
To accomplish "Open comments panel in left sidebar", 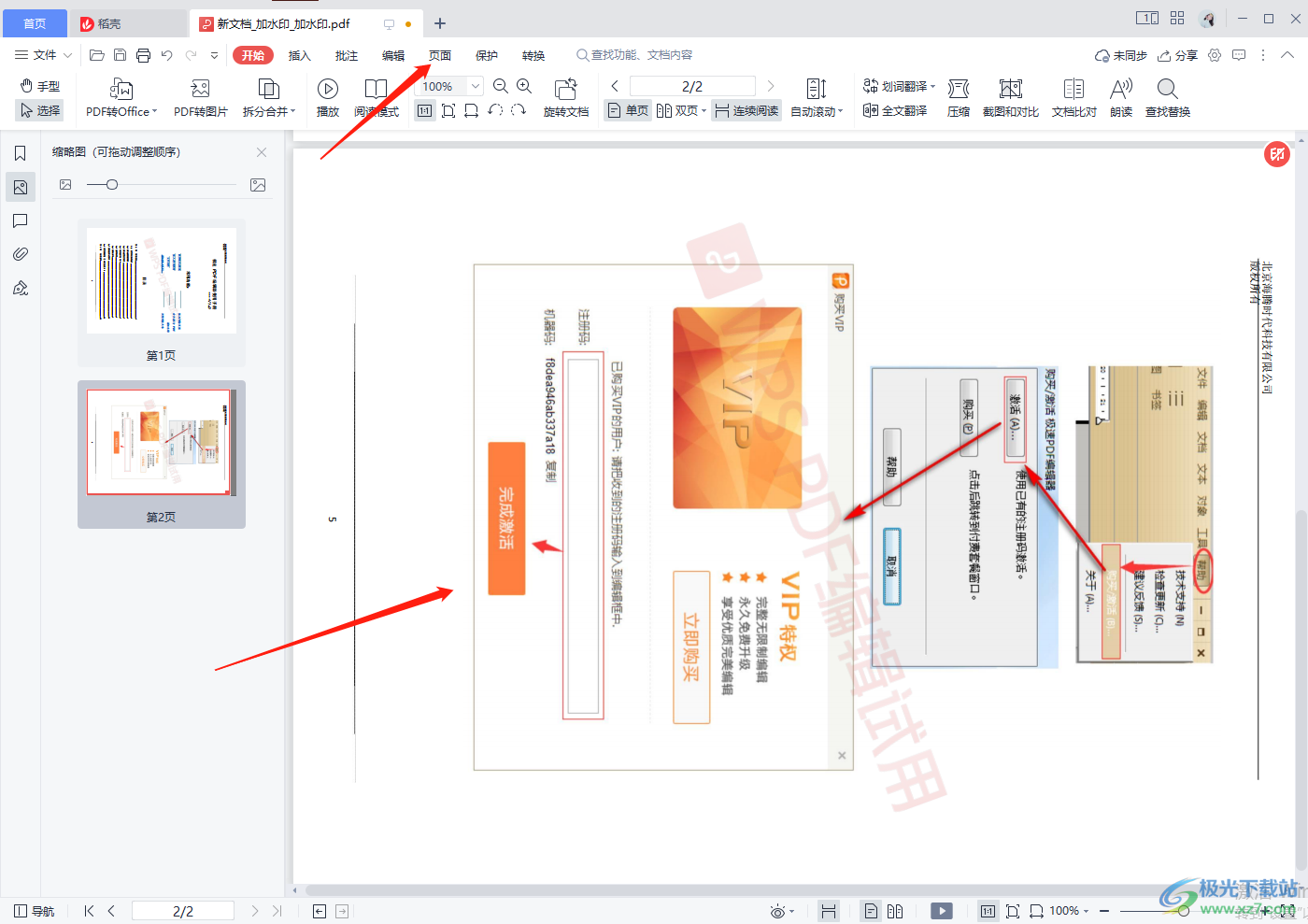I will [21, 220].
